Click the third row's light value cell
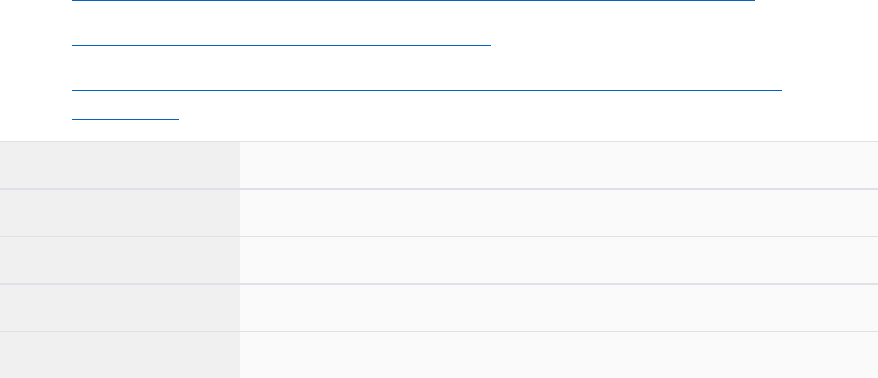 tap(559, 260)
